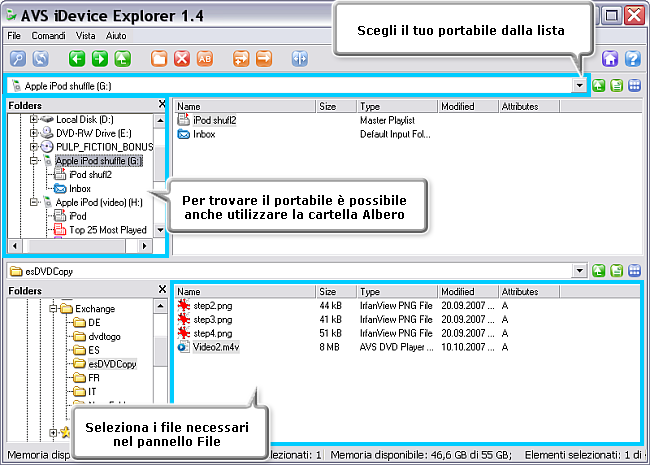
Task: Click upper panel list view icon
Action: [x=616, y=86]
